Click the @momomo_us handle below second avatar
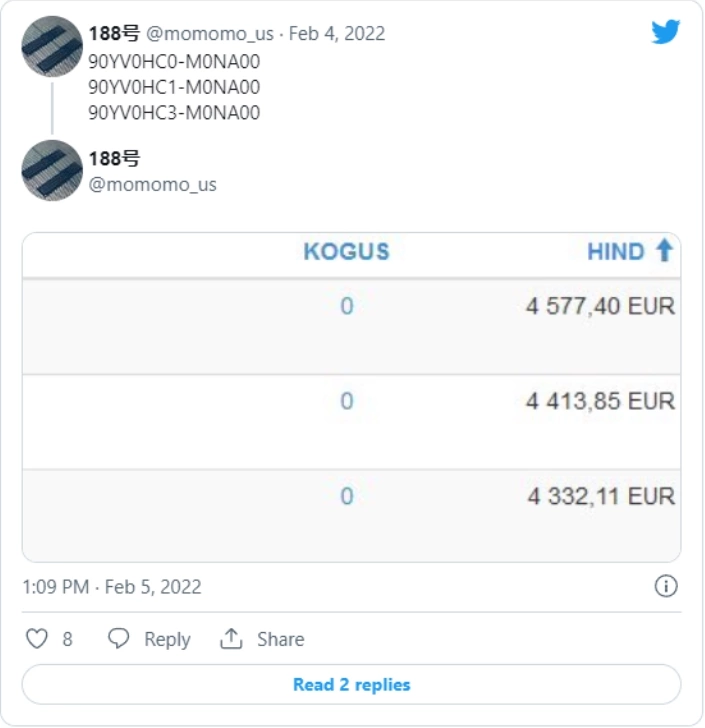This screenshot has height=728, width=705. click(x=152, y=185)
